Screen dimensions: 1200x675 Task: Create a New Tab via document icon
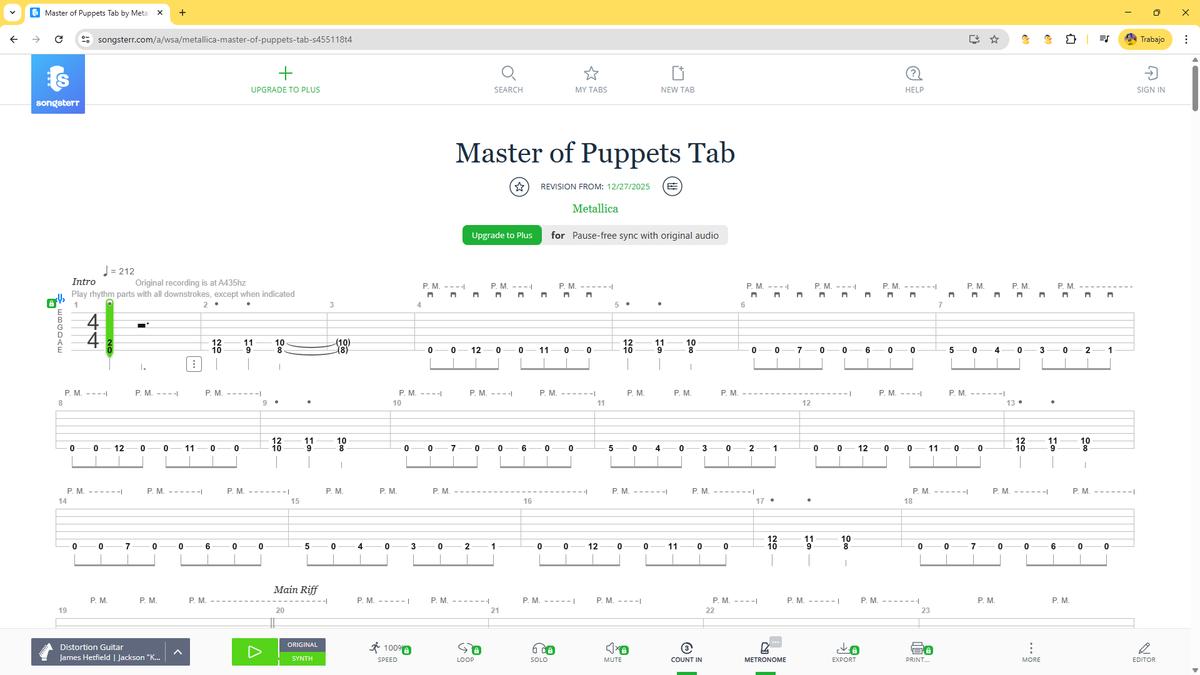(x=677, y=73)
